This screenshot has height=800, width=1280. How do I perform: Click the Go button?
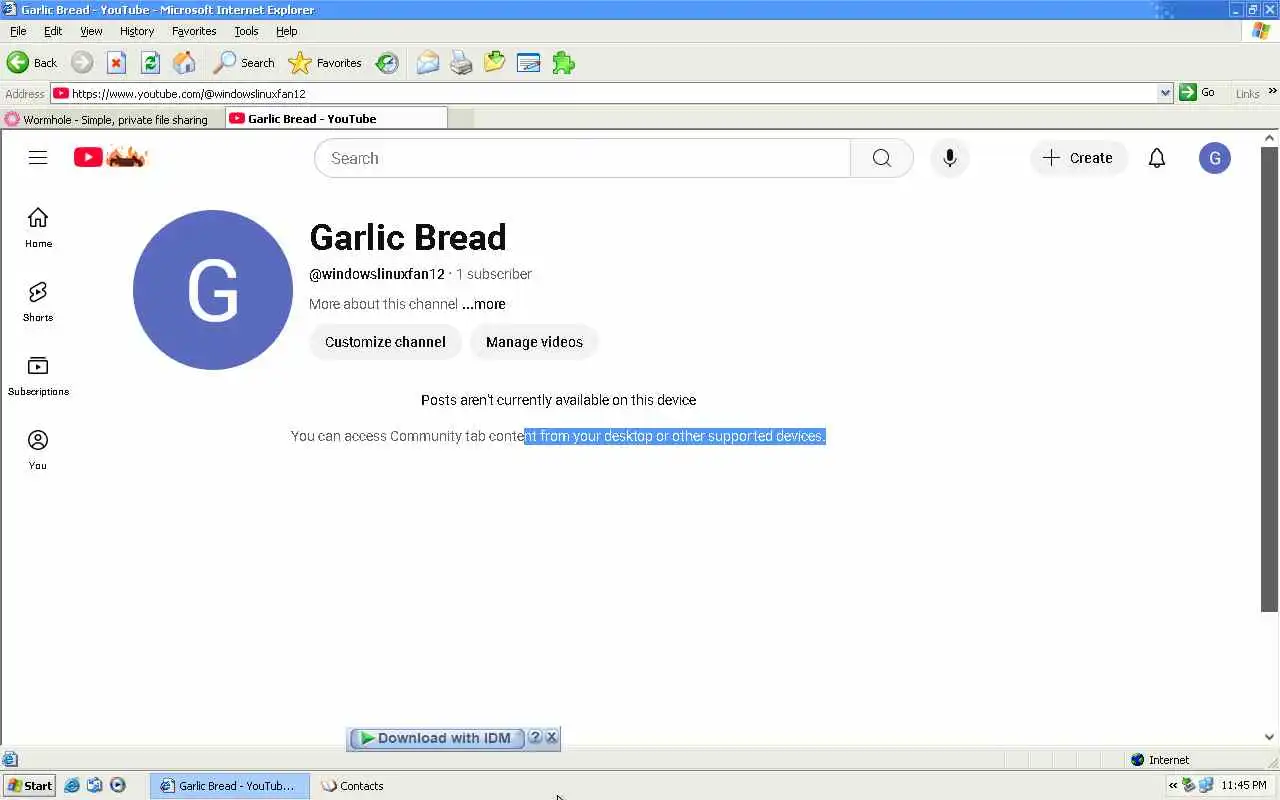1198,93
